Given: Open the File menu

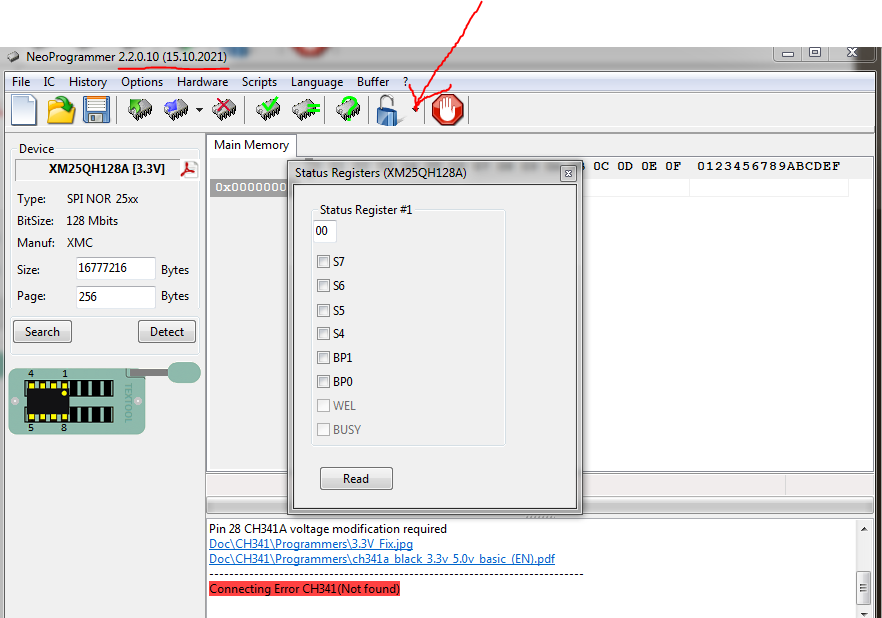Looking at the screenshot, I should [21, 82].
